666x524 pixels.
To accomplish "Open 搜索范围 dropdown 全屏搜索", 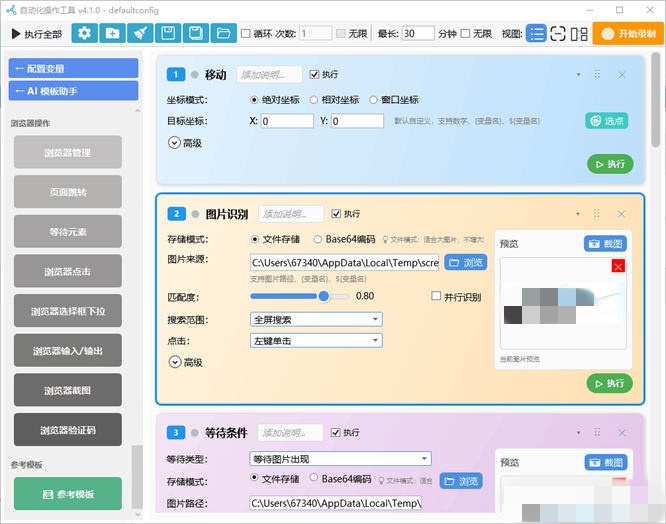I will coord(316,319).
